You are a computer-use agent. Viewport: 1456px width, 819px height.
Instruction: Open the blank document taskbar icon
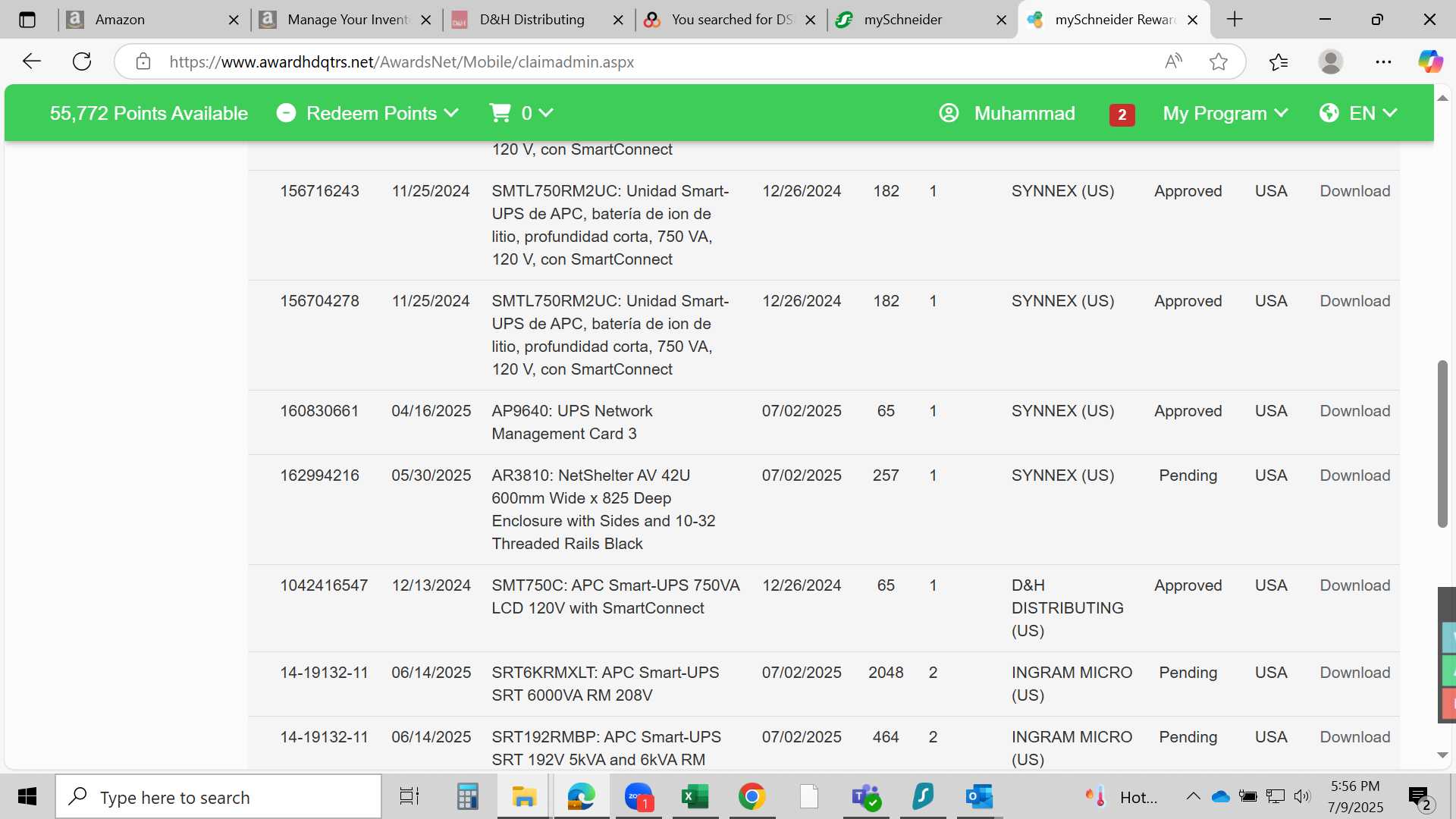click(x=809, y=796)
